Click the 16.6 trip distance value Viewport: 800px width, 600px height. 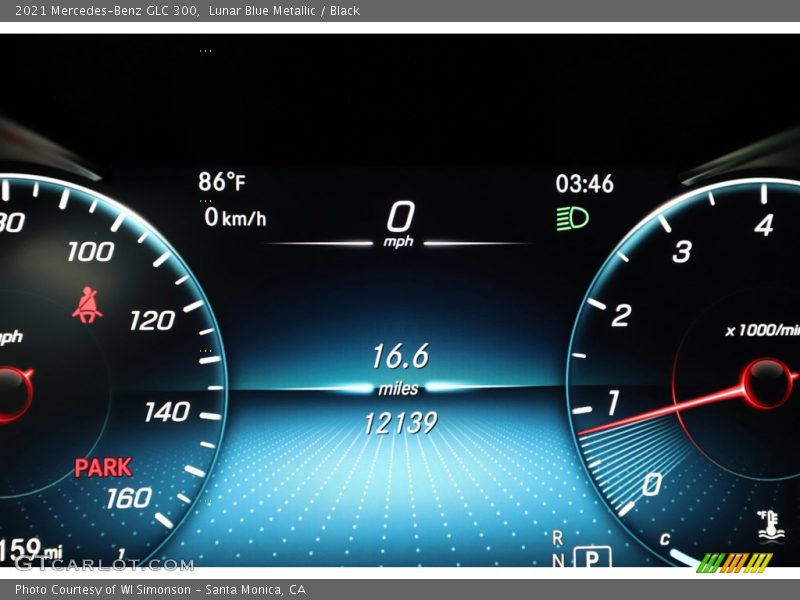click(401, 356)
